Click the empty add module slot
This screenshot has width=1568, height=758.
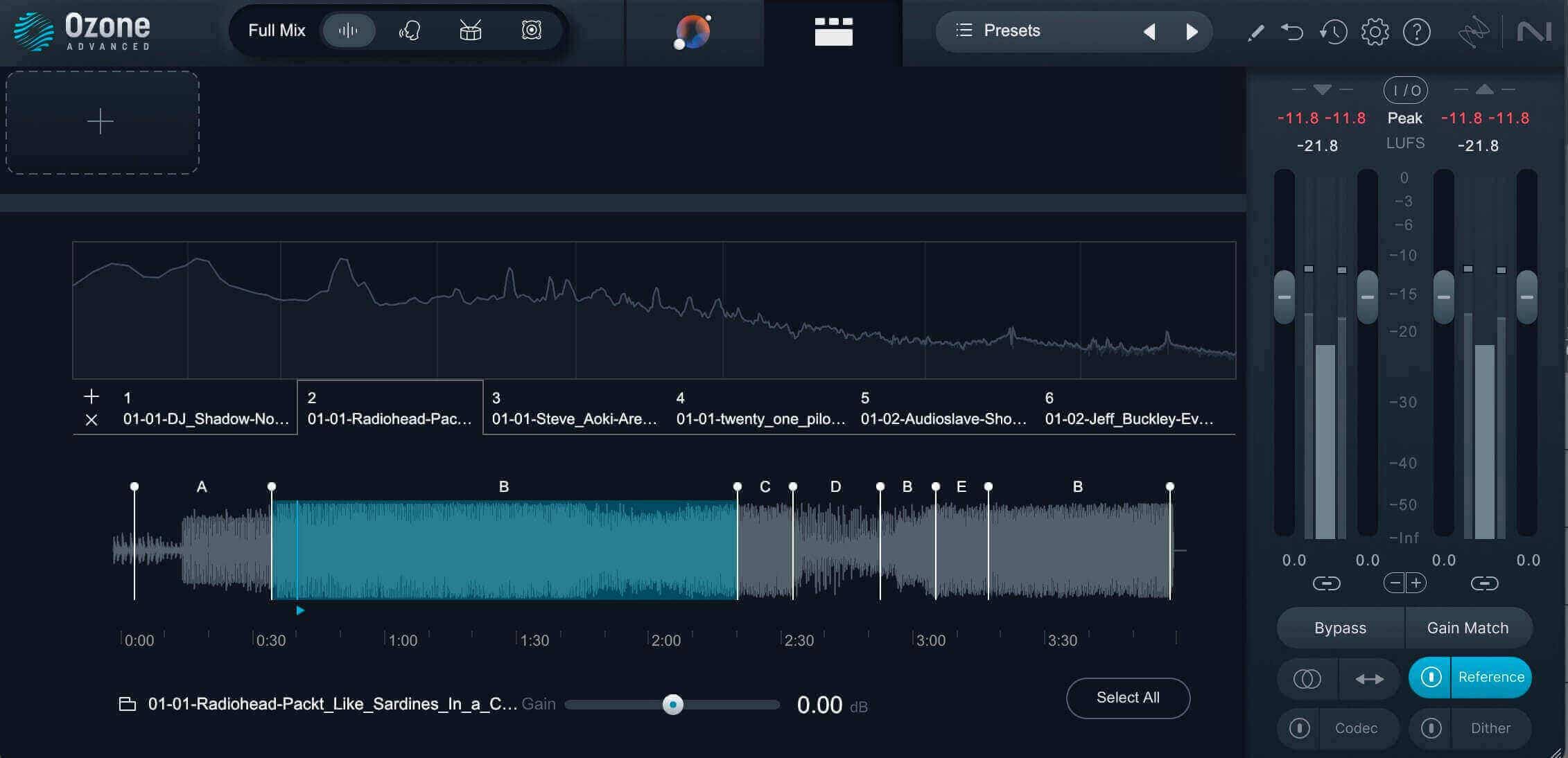103,123
